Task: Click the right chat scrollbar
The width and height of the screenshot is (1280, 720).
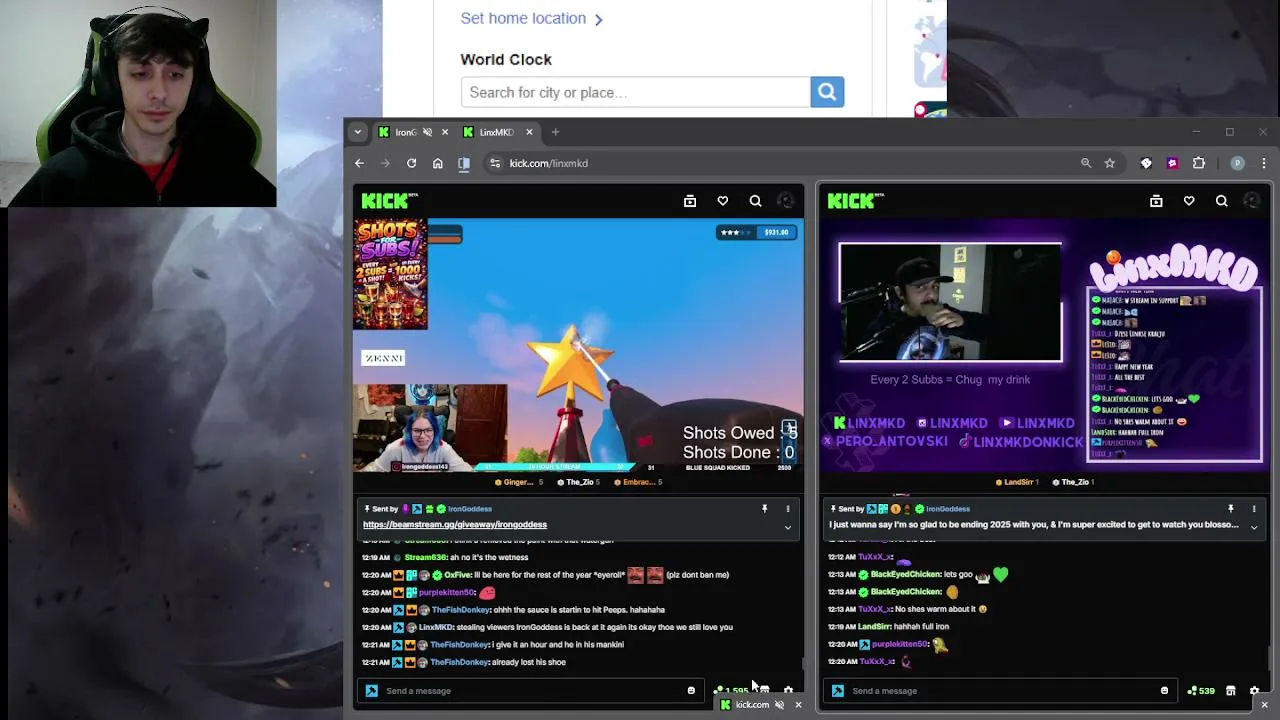Action: 1270,658
